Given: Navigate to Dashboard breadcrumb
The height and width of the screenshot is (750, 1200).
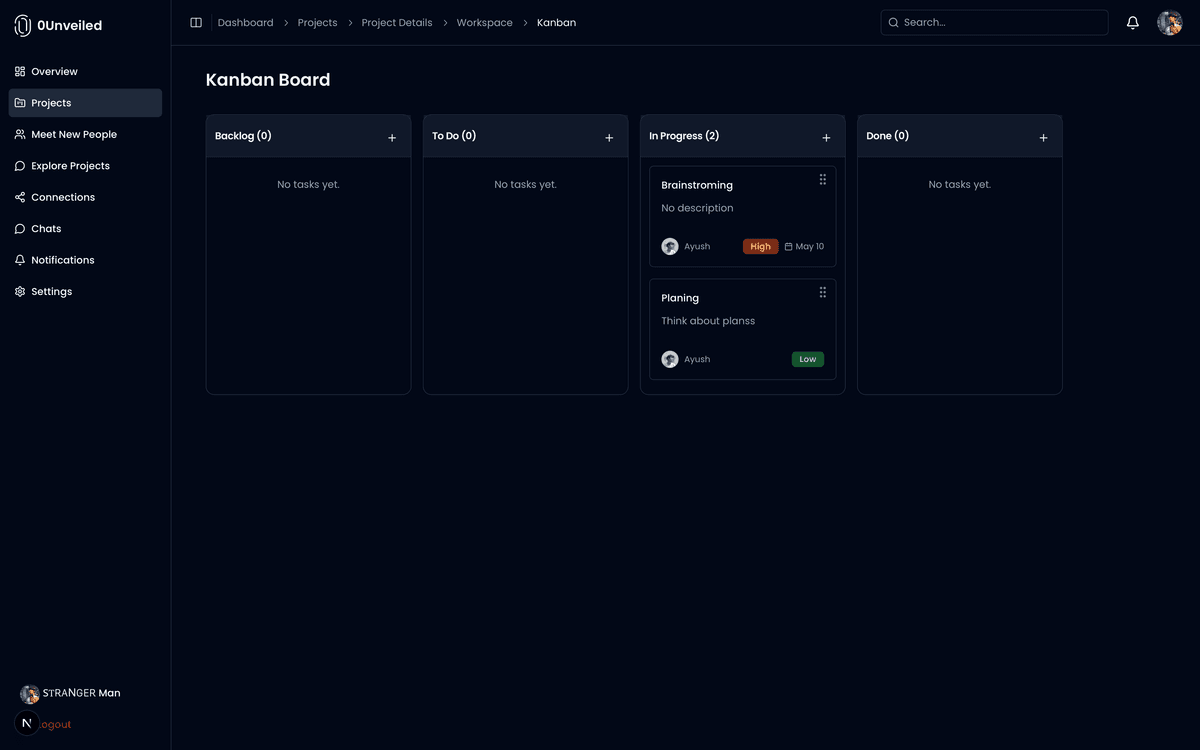Looking at the screenshot, I should coord(245,23).
